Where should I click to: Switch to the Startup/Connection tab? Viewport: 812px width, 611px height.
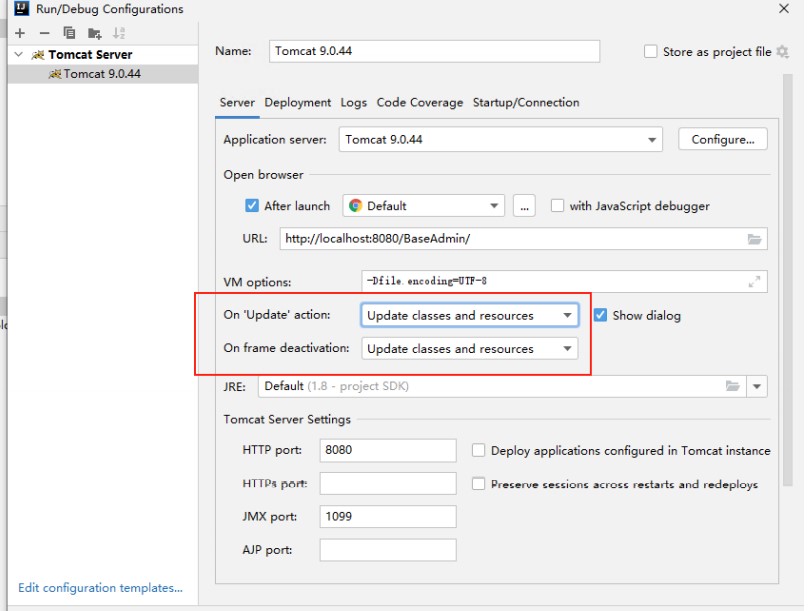pos(526,103)
